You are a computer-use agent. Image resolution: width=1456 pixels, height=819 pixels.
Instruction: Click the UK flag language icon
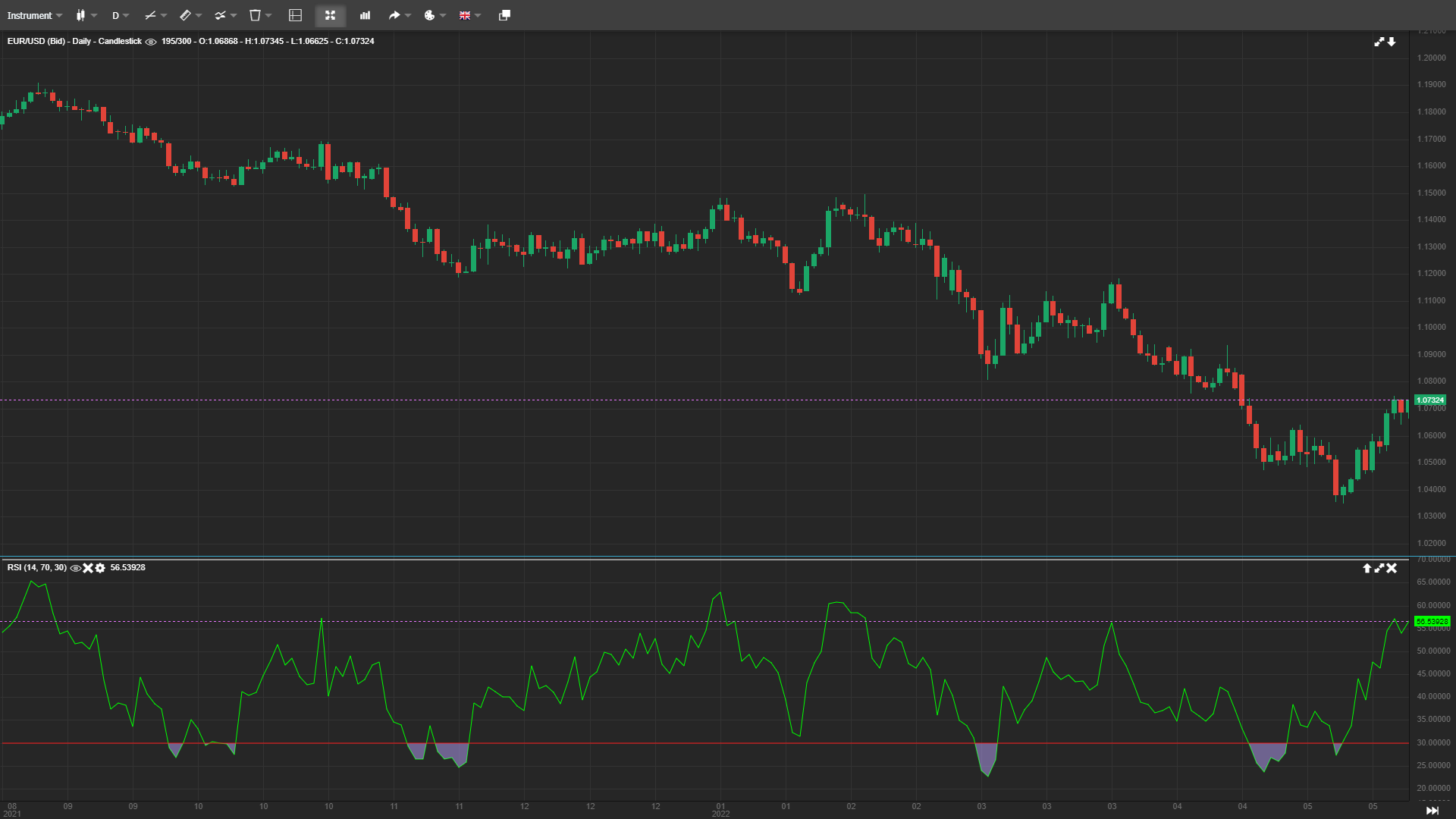coord(464,15)
